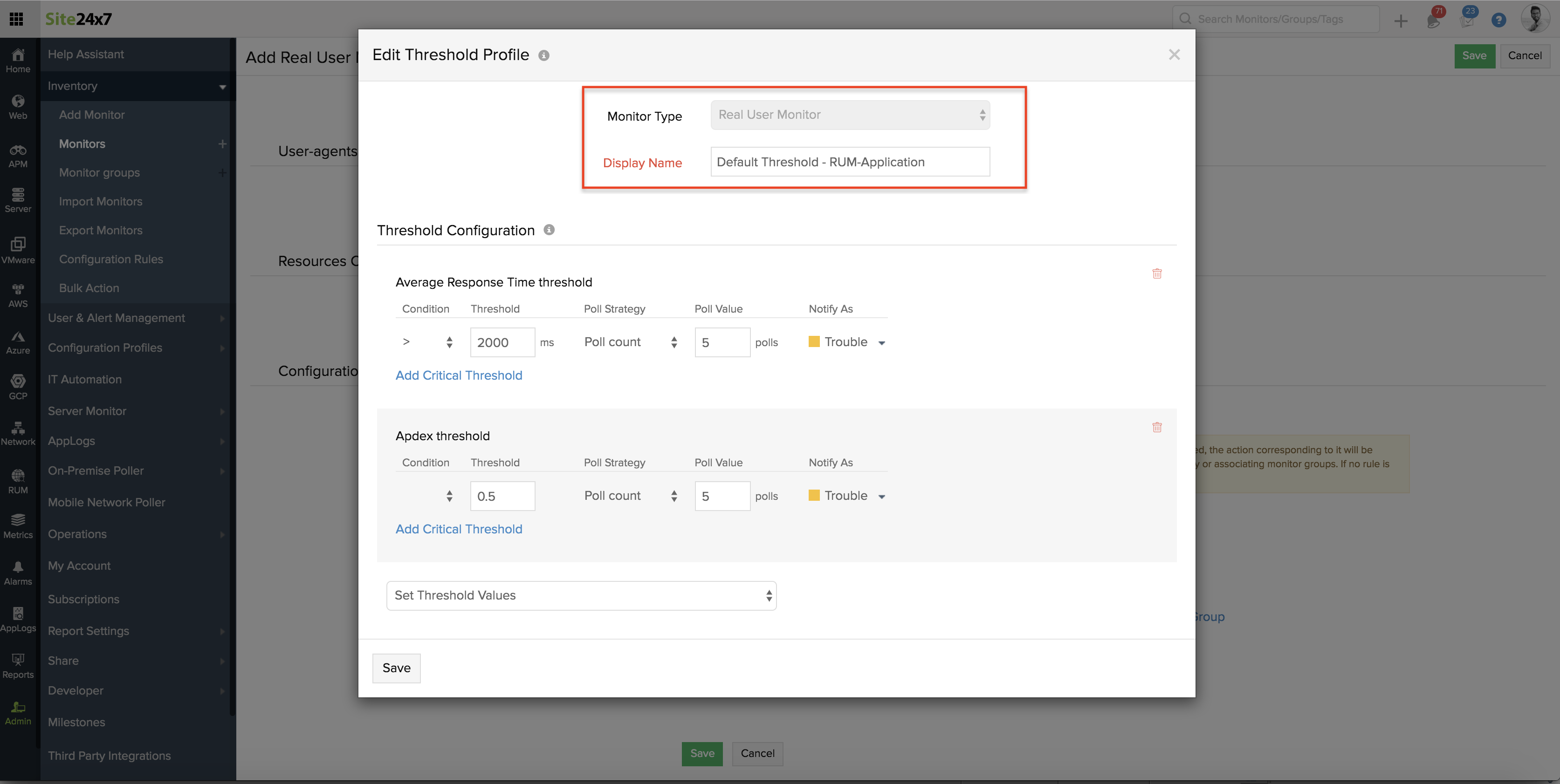Viewport: 1560px width, 784px height.
Task: Open the RUM section in left rail
Action: pos(18,481)
